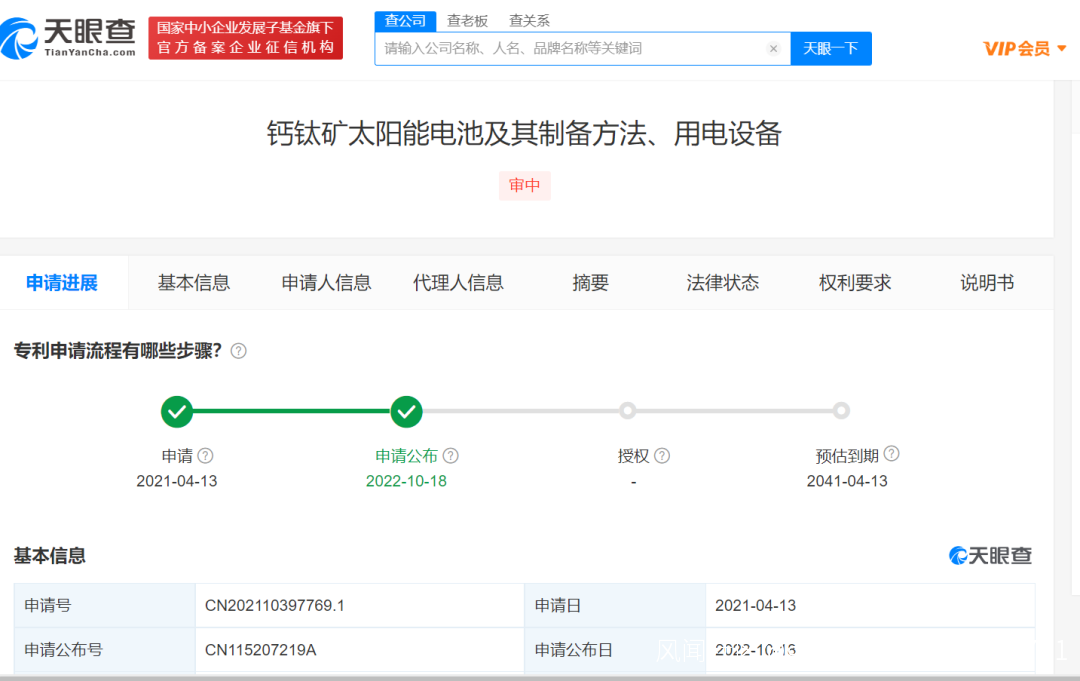Click the green checkmark for 申请公布 stage
The image size is (1080, 681).
pyautogui.click(x=406, y=411)
